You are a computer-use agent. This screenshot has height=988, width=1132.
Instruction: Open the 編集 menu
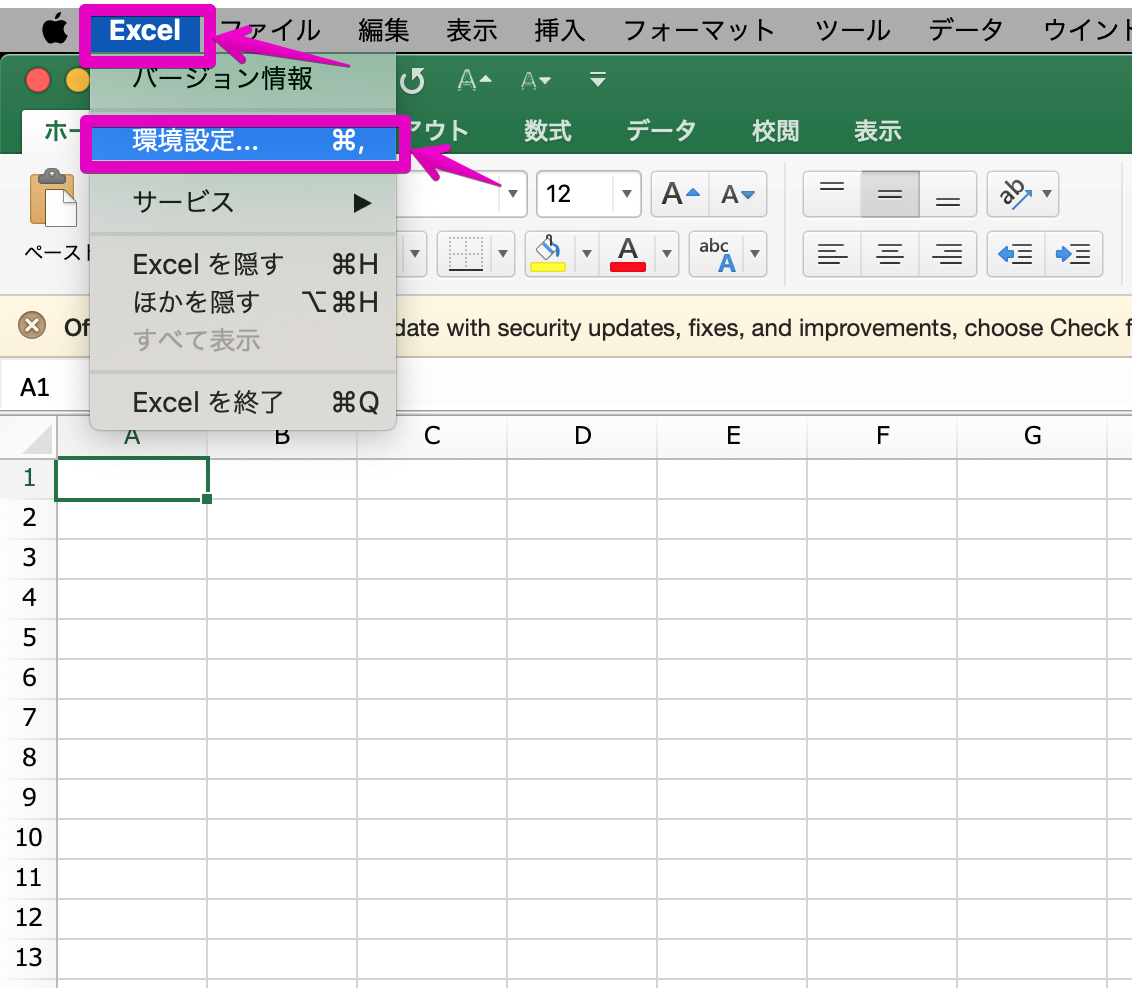pyautogui.click(x=383, y=30)
